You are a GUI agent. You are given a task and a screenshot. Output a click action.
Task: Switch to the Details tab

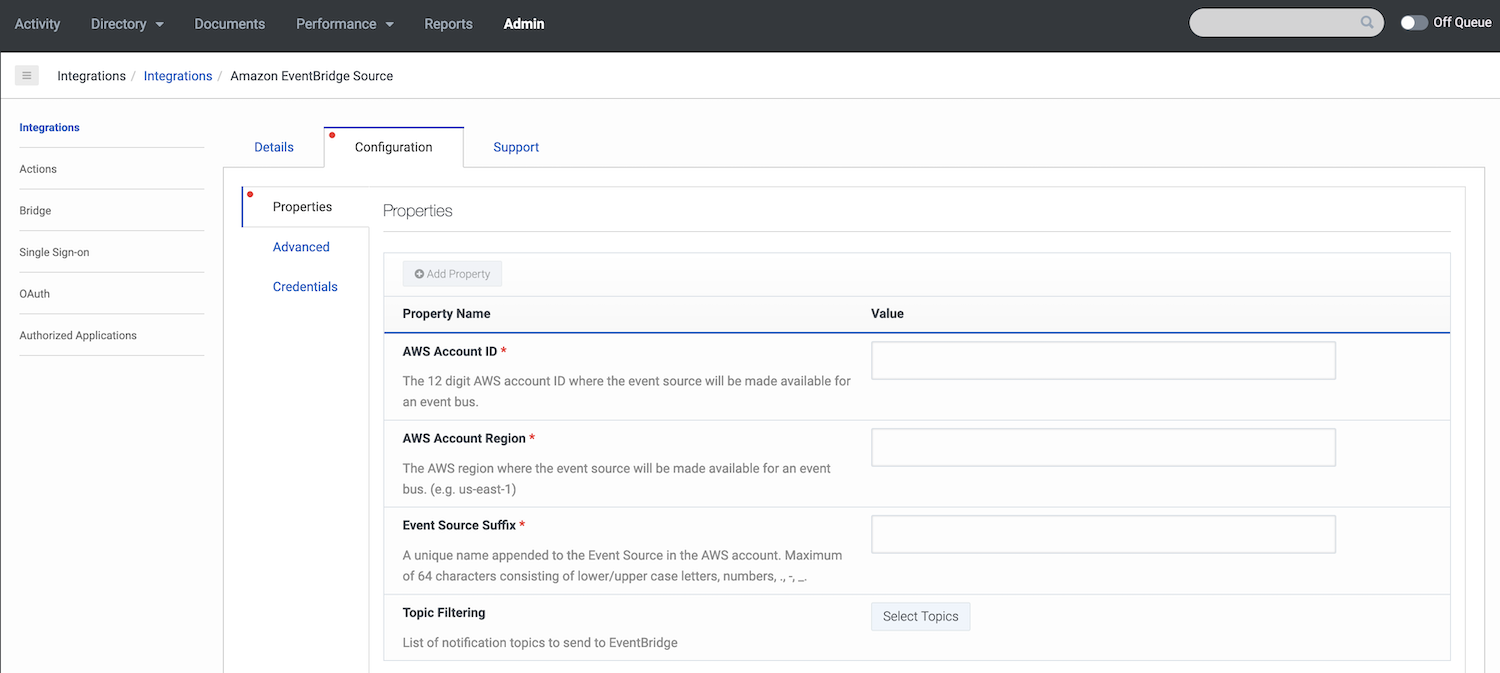point(273,147)
